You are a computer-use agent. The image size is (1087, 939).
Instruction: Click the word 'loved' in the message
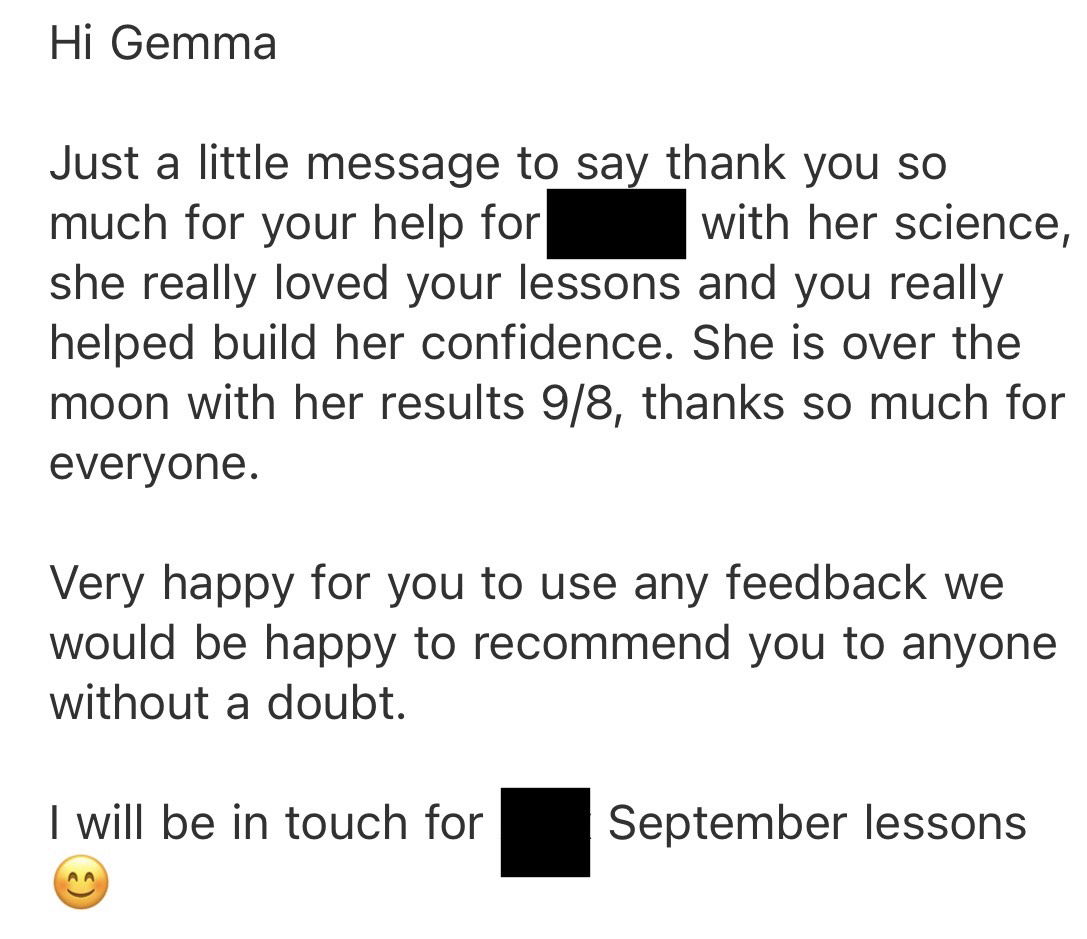(331, 283)
